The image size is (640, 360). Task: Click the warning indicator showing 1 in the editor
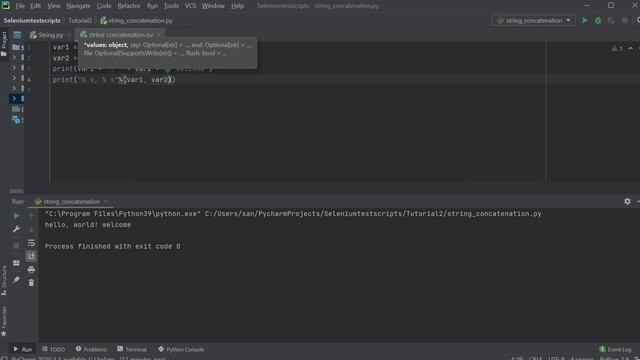pyautogui.click(x=617, y=49)
